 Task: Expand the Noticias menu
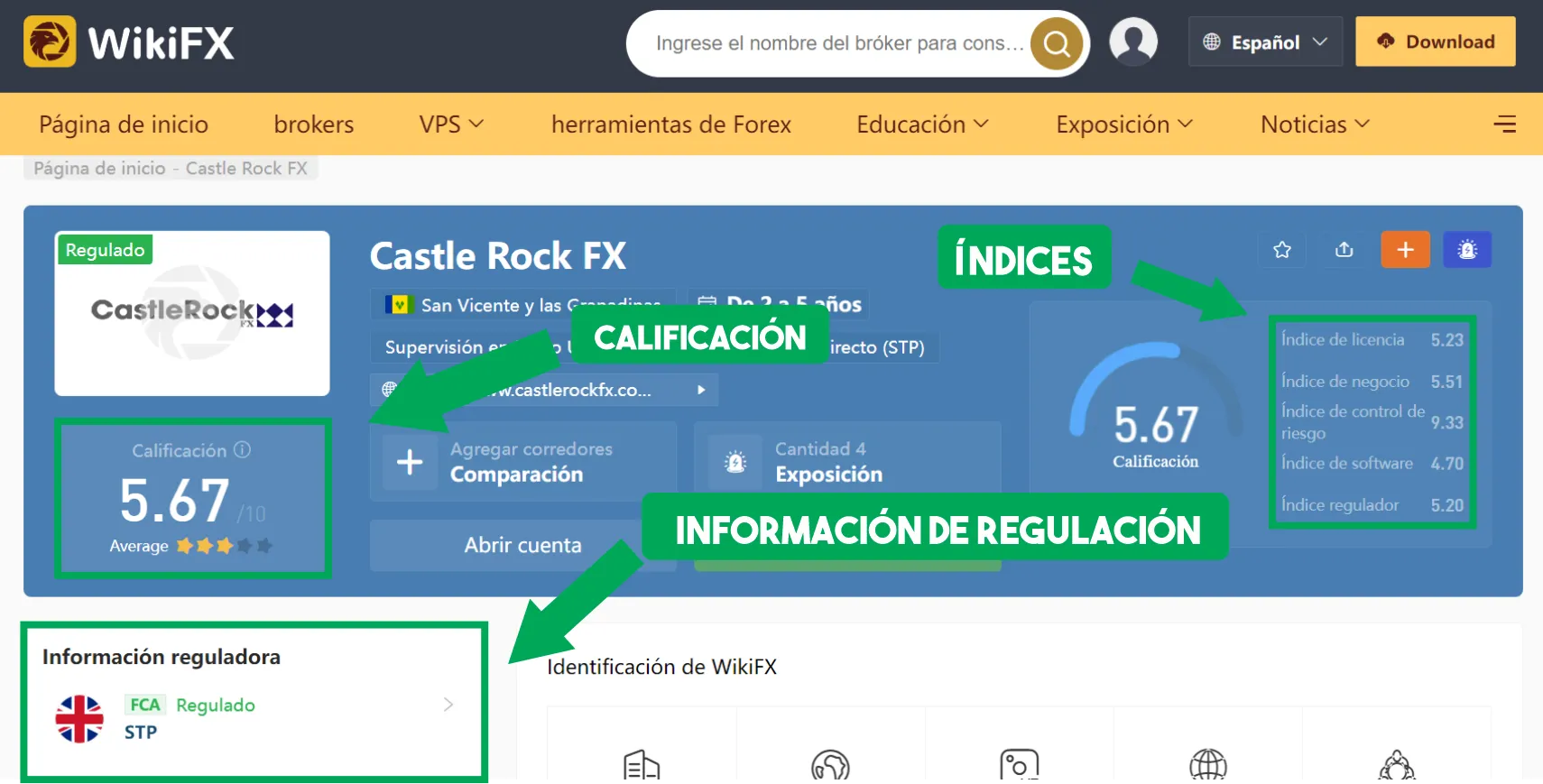[1315, 124]
